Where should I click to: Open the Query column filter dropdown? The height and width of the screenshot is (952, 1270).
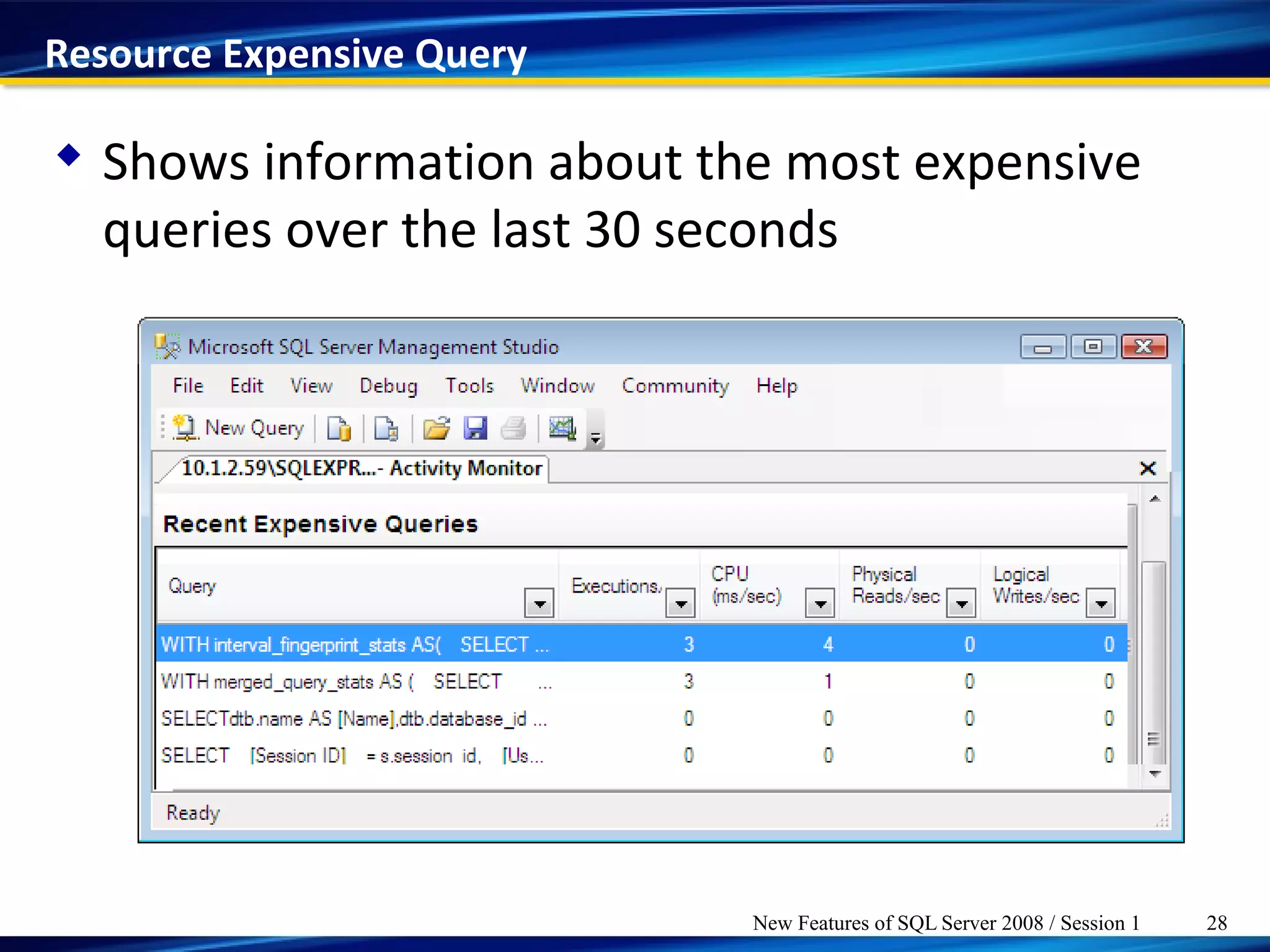(x=539, y=603)
